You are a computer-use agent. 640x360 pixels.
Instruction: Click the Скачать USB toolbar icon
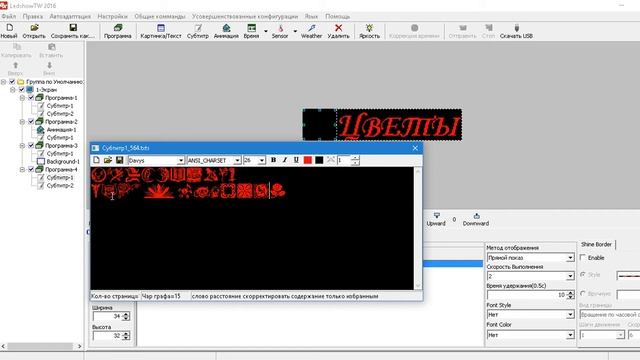(x=516, y=27)
